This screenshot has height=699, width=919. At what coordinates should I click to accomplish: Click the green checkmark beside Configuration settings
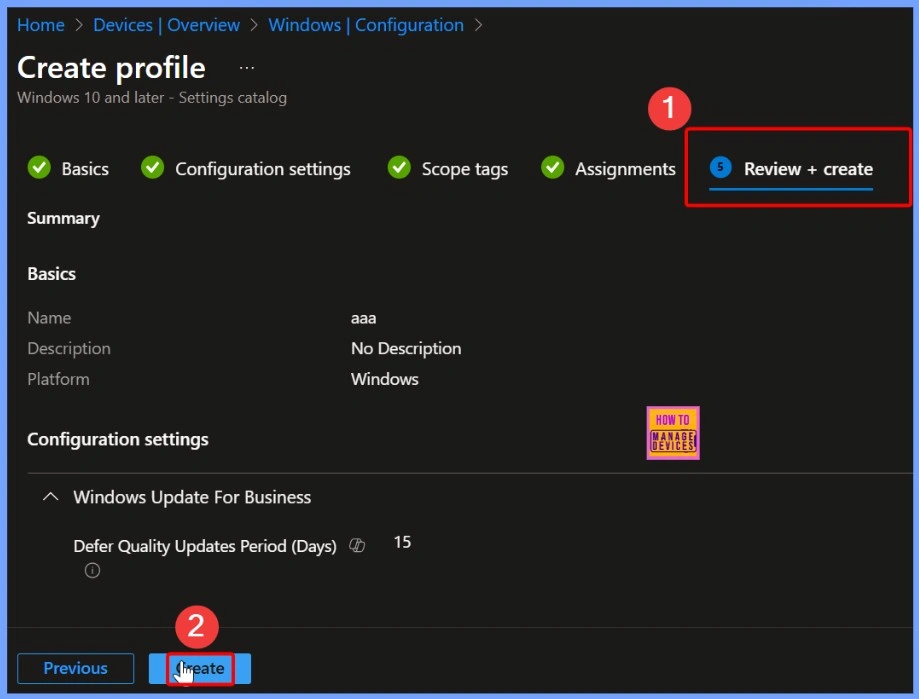(x=153, y=168)
